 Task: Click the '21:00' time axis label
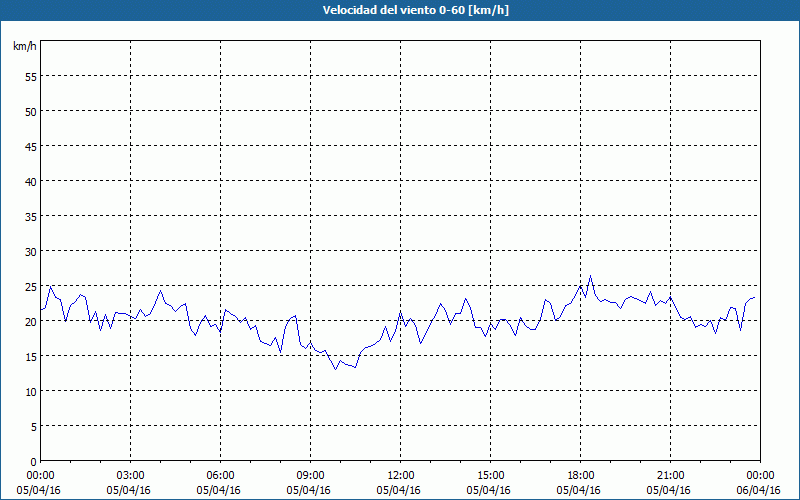click(670, 476)
